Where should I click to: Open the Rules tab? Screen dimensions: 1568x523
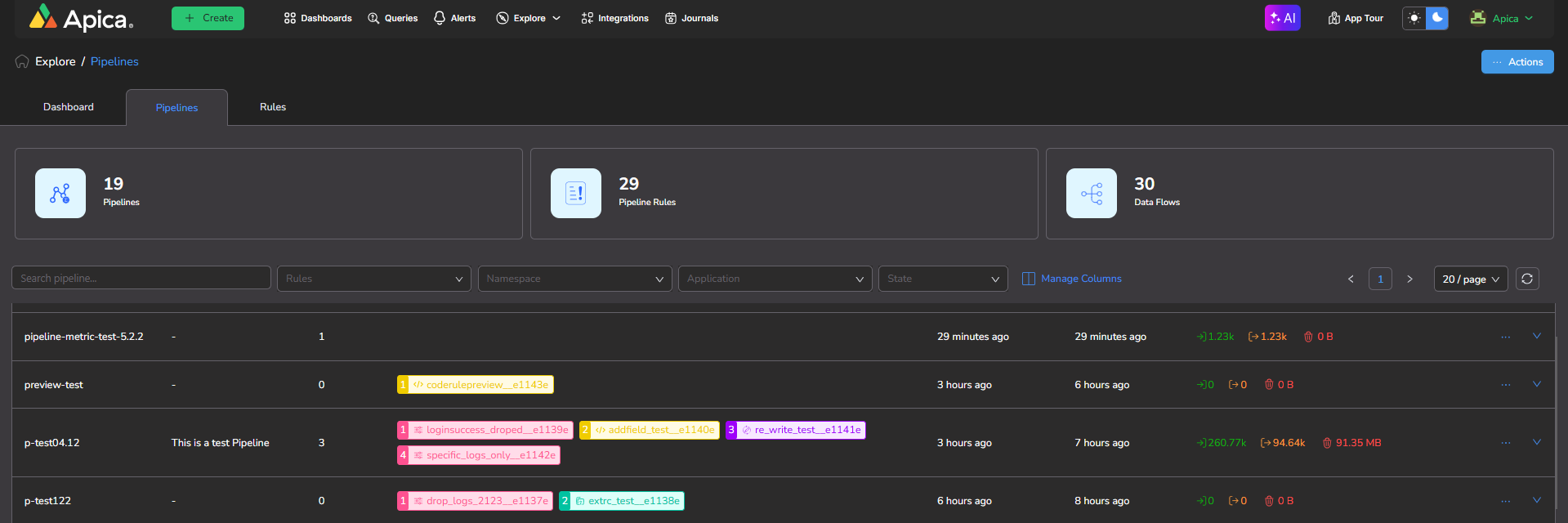pos(273,107)
